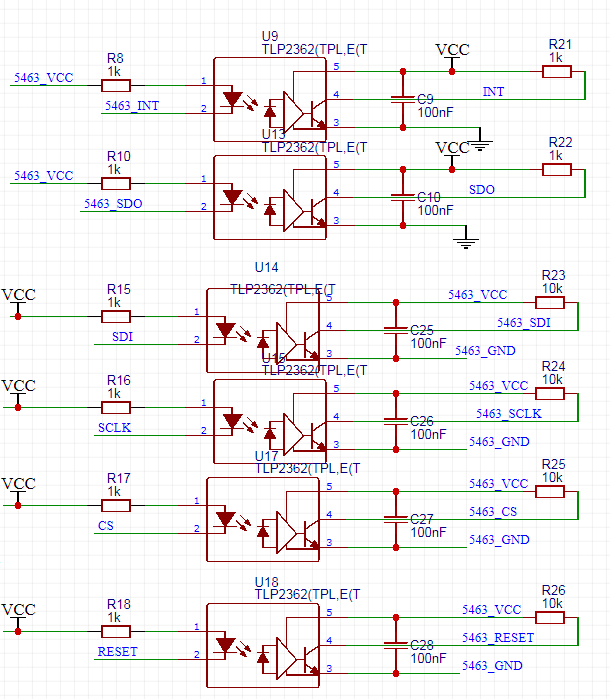This screenshot has height=699, width=610.
Task: Select capacitor C25 symbol
Action: click(x=396, y=331)
